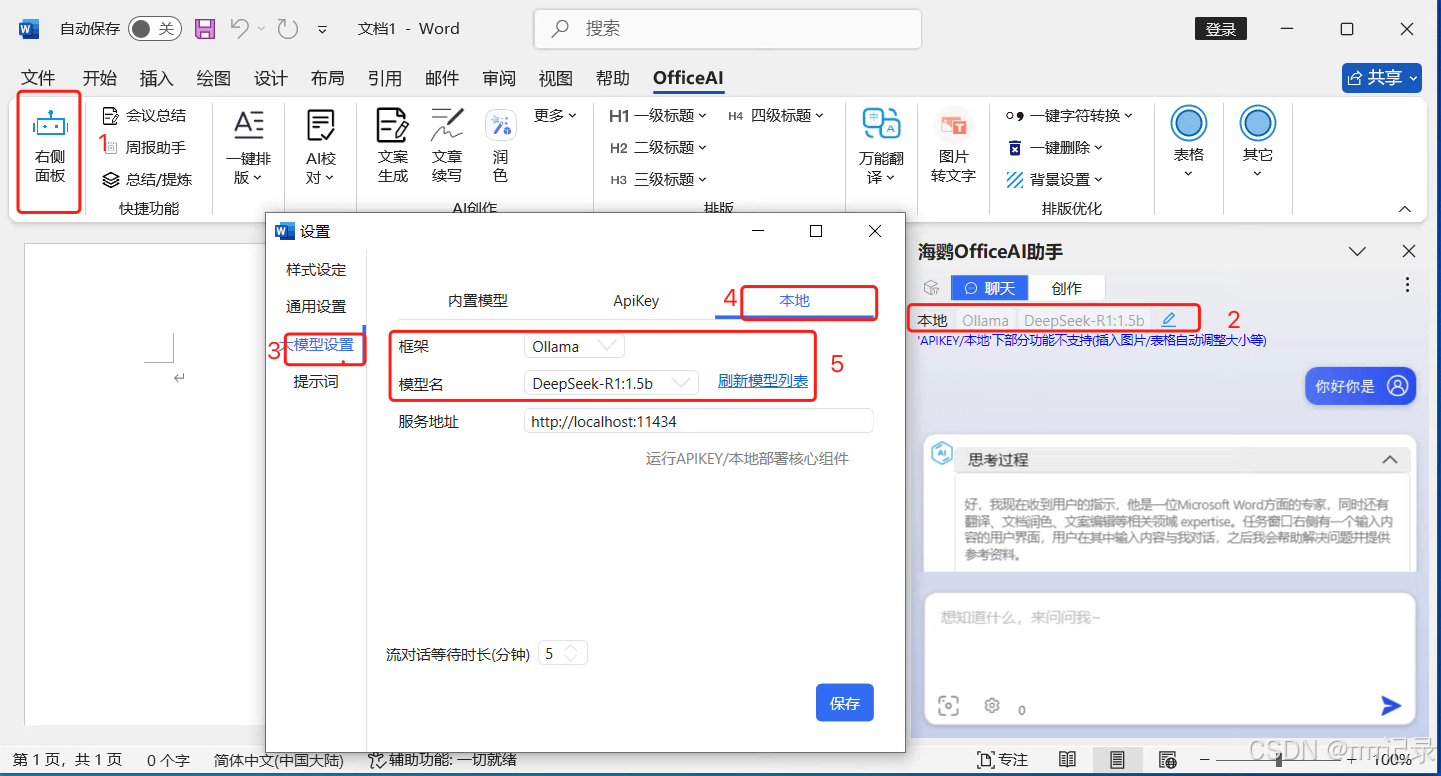Screen dimensions: 1441x776
Task: Click 总结/提炼 layers icon
Action: click(111, 180)
